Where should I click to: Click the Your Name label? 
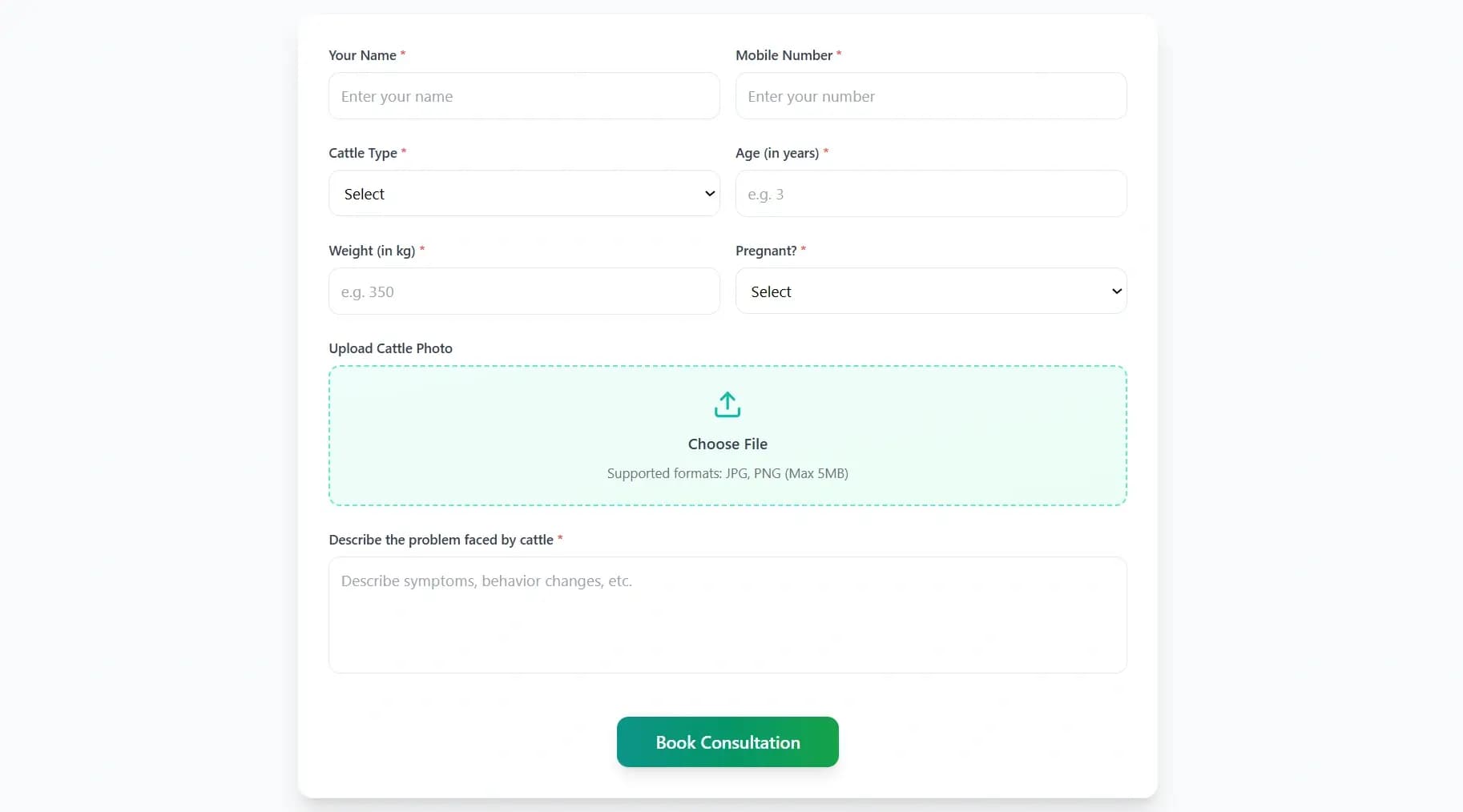click(x=362, y=55)
